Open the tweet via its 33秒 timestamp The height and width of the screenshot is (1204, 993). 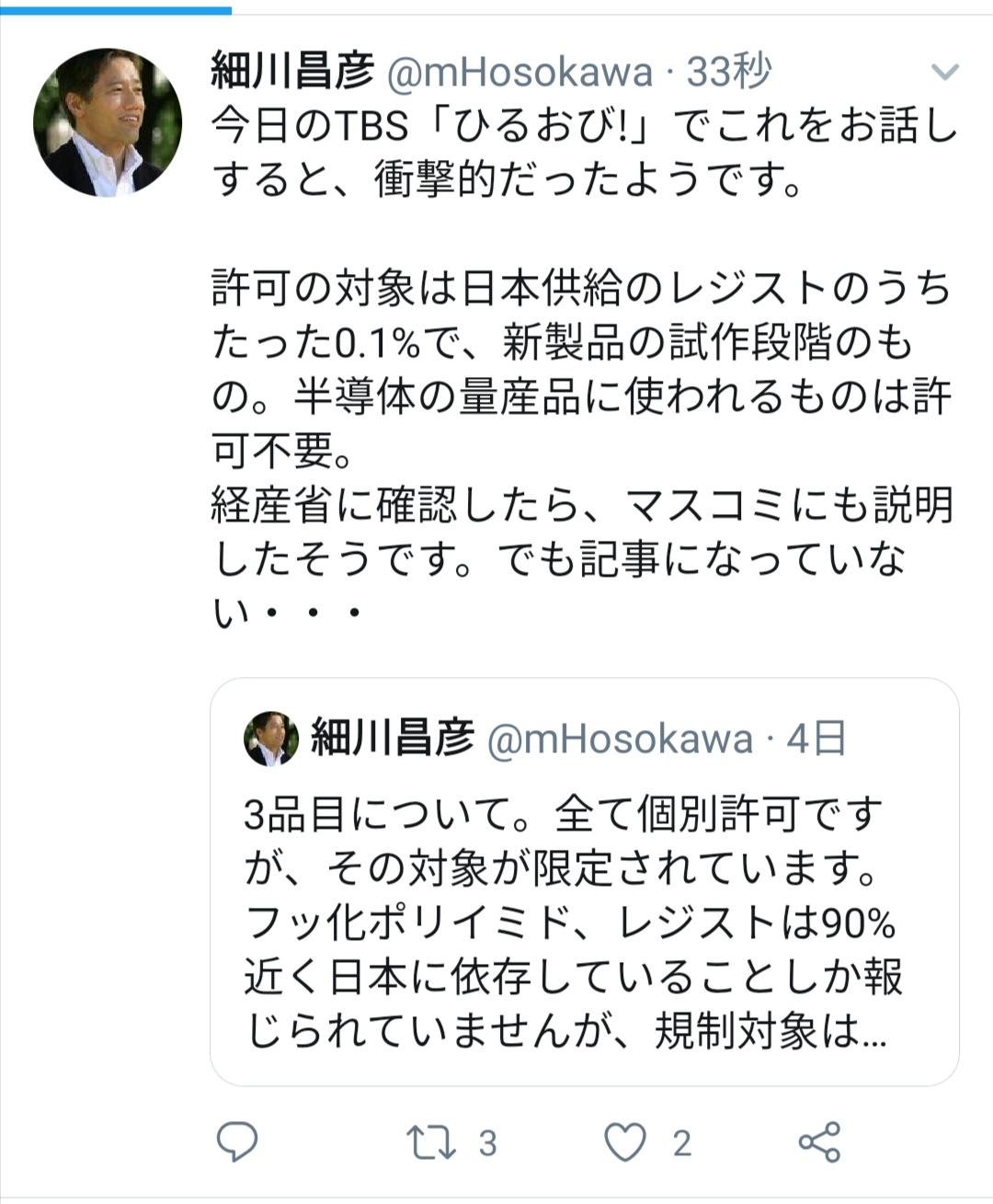728,72
